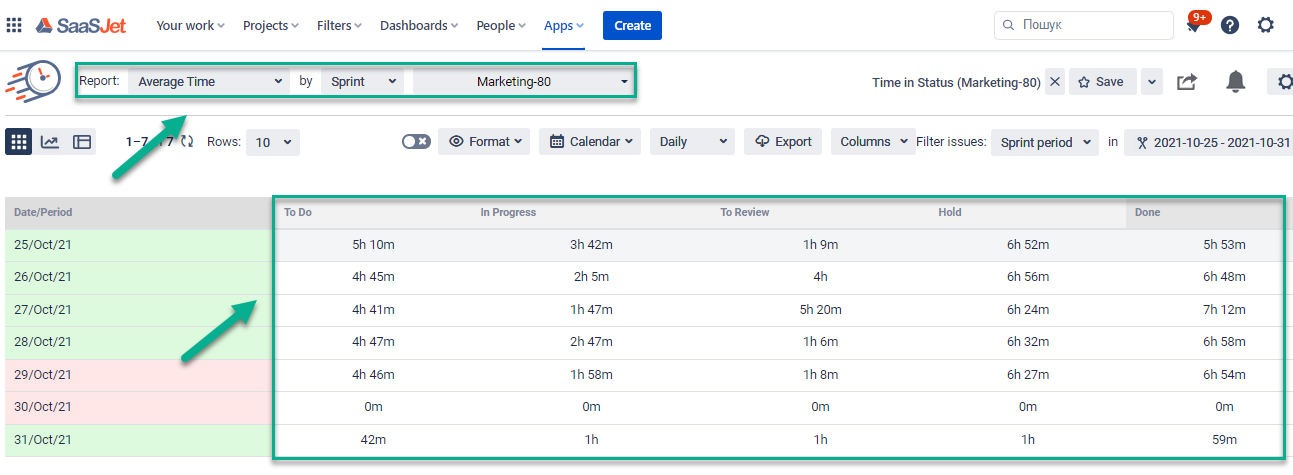Click the 2021-10-25 - 2021-10-31 sprint range
Viewport: 1293px width, 475px height.
pos(1209,142)
